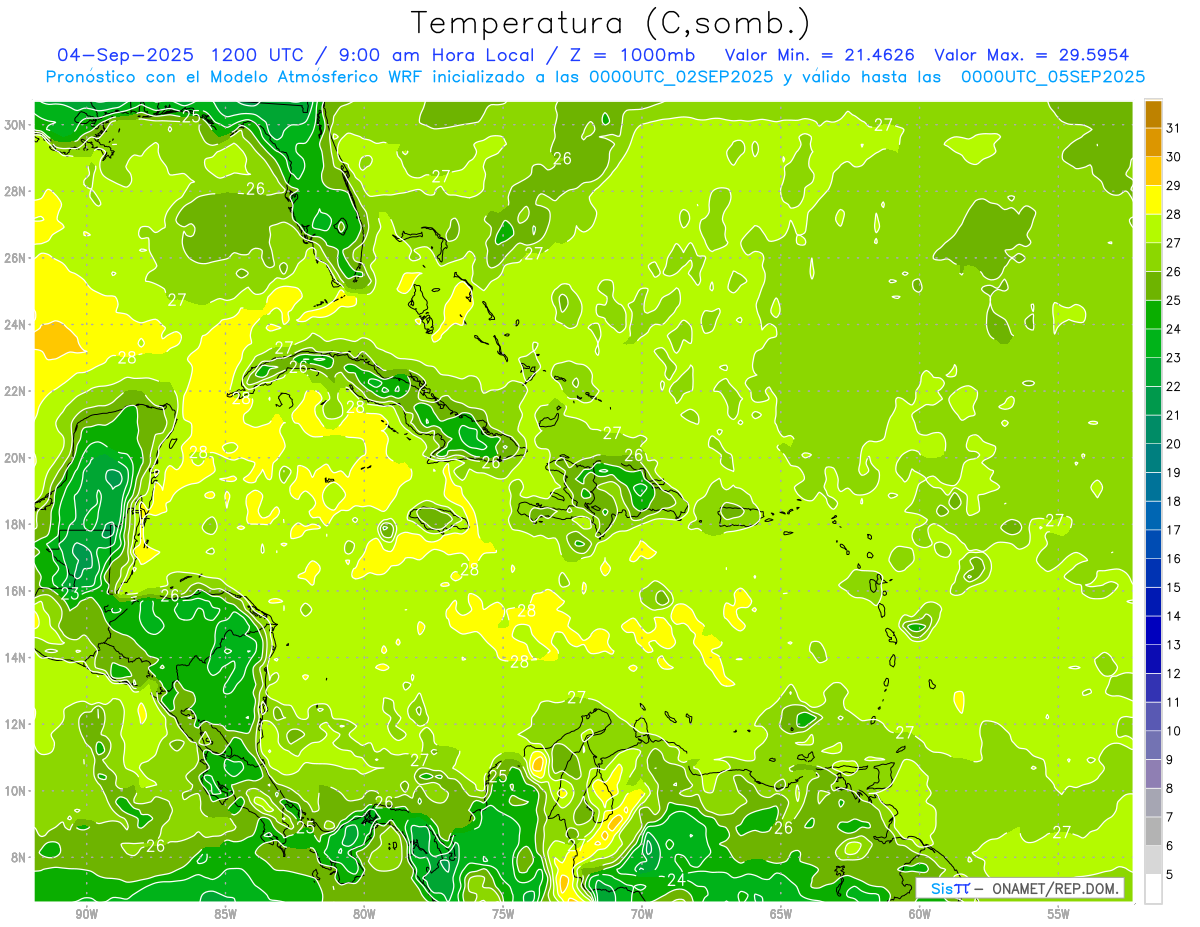1200x927 pixels.
Task: Click the 8N latitude axis label
Action: pos(19,857)
